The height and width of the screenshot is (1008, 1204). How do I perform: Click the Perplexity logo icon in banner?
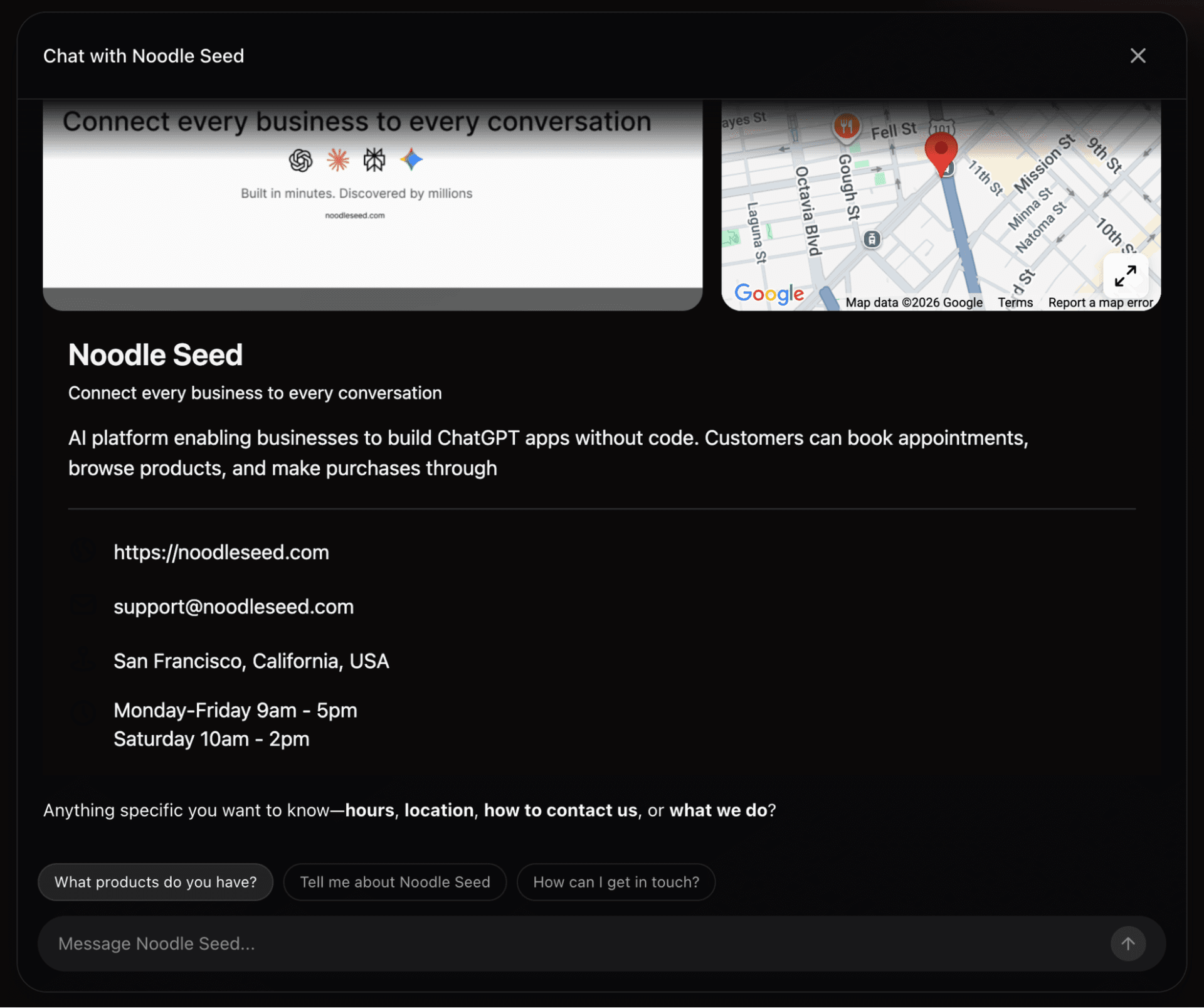(374, 161)
